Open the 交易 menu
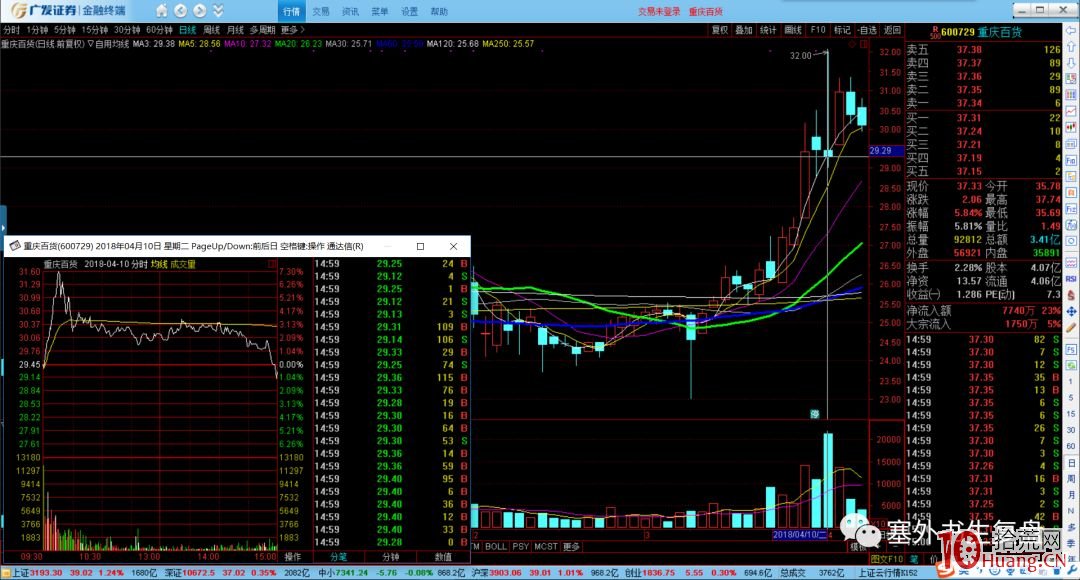 pos(321,12)
